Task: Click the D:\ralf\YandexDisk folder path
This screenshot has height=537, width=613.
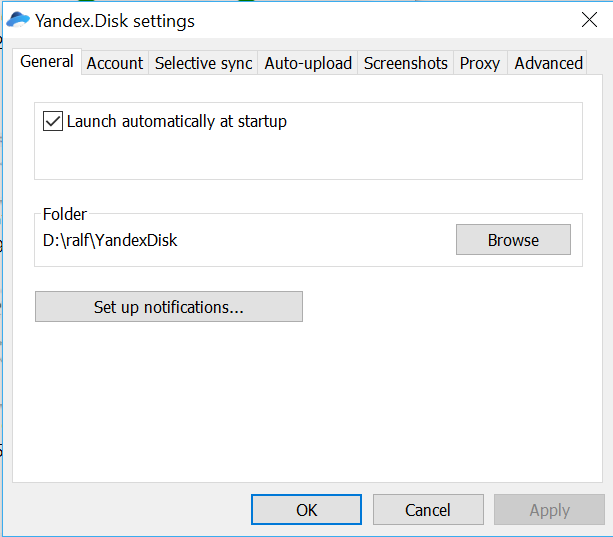Action: 110,240
